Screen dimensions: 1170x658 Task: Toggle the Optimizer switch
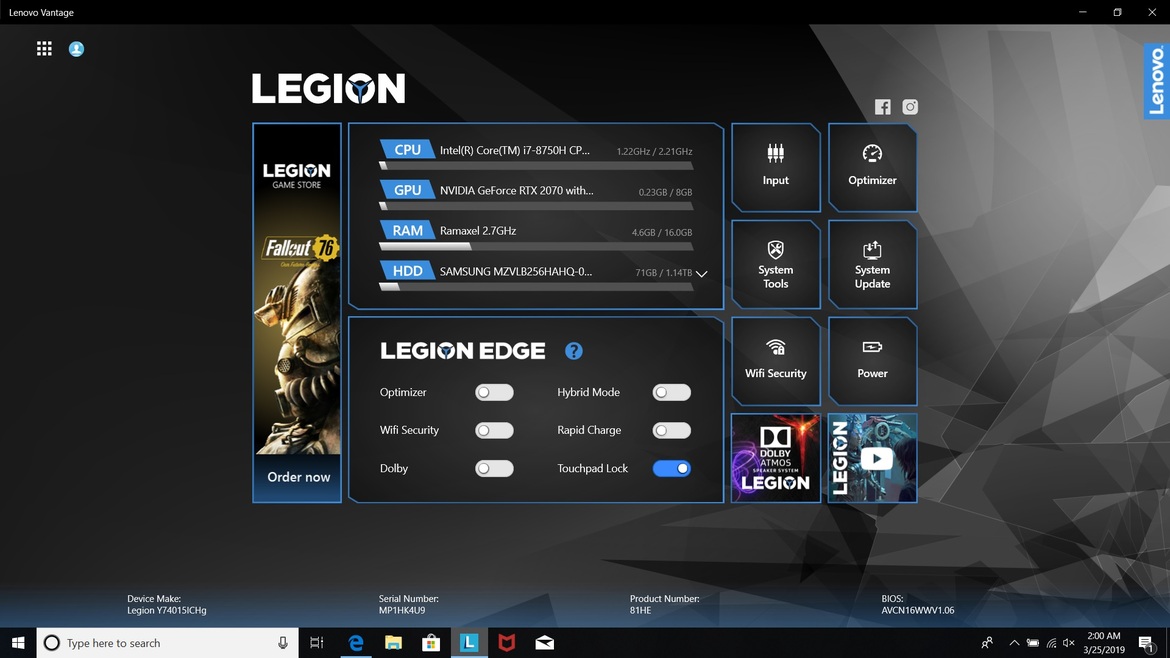point(494,392)
